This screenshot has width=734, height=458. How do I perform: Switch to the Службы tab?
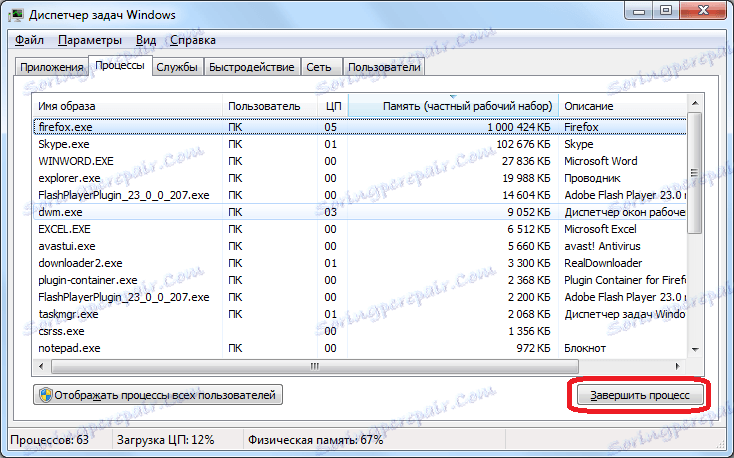click(x=177, y=67)
